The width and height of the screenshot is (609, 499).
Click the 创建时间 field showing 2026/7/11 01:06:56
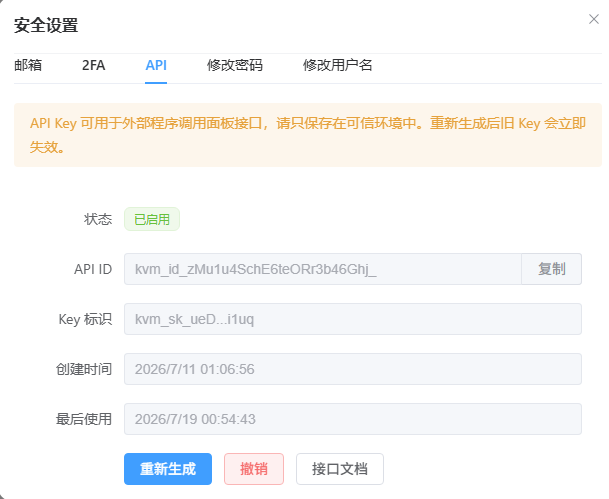point(353,369)
